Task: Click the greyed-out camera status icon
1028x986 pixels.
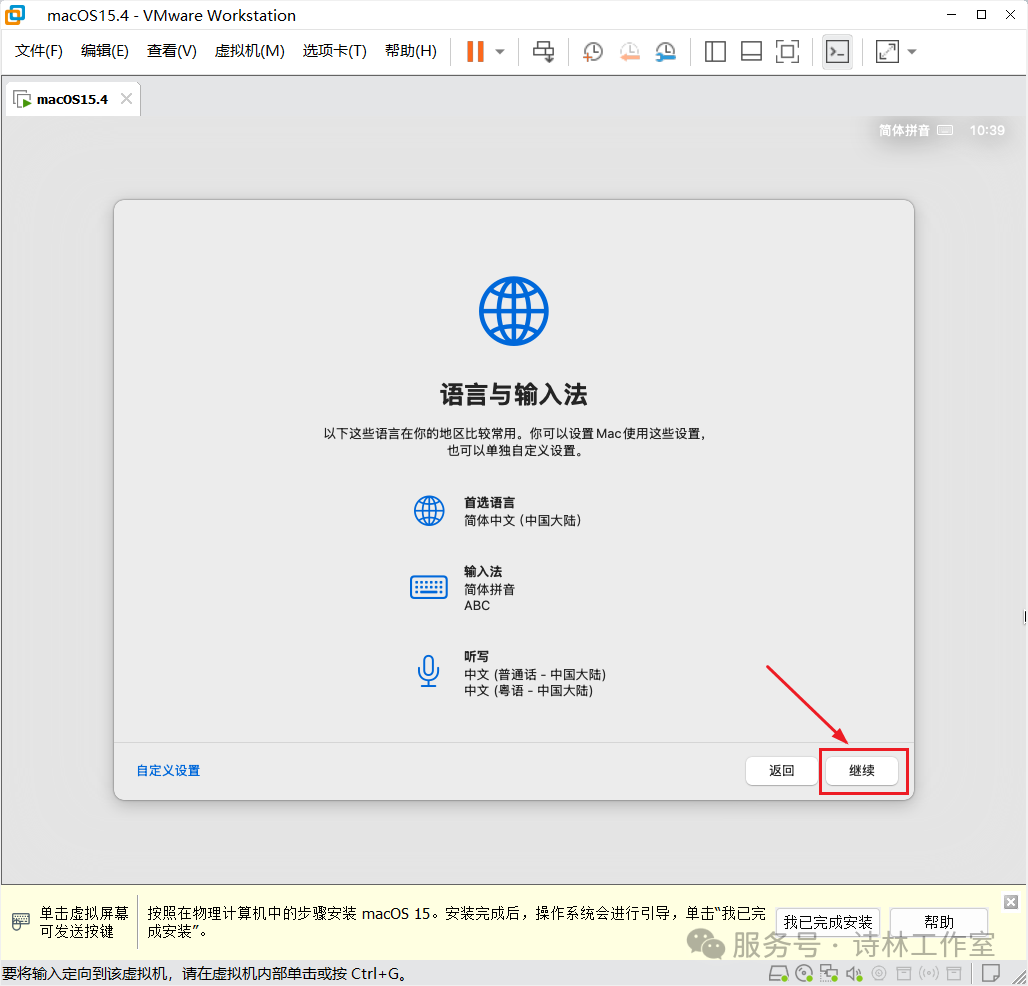Action: coord(879,974)
